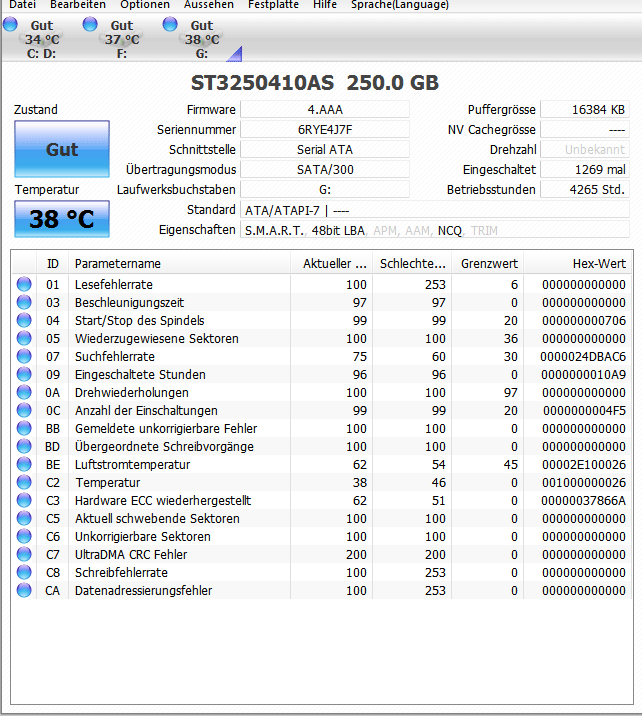Click the Hex-Wert column header

[578, 263]
